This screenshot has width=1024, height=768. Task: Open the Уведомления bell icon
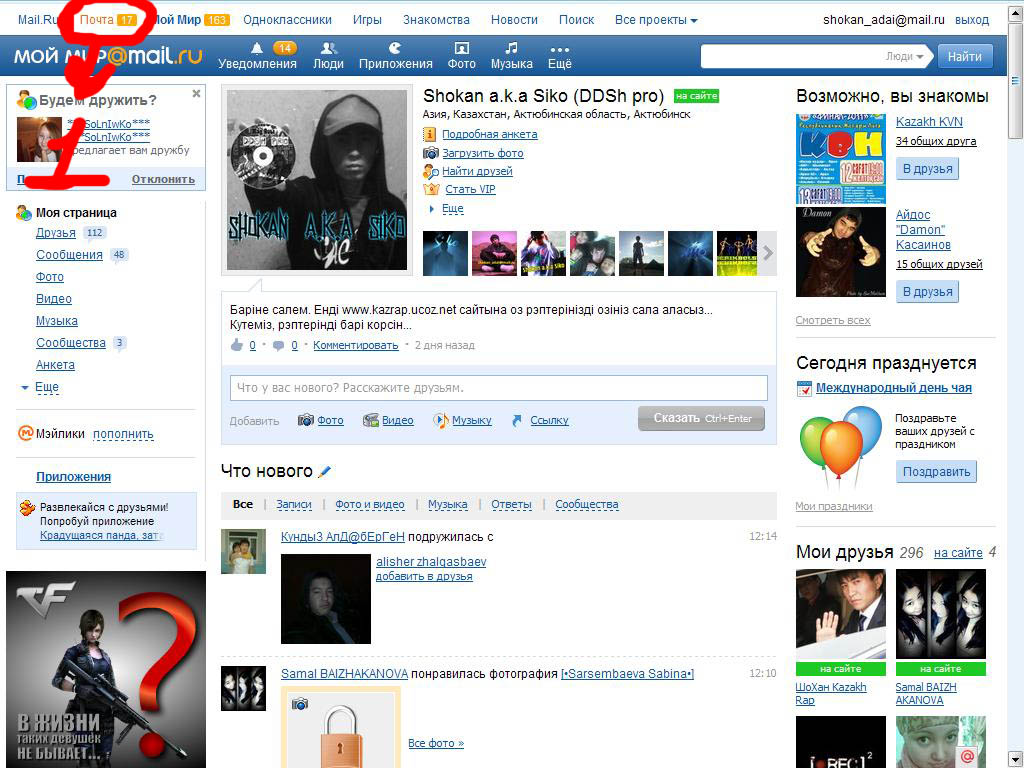pyautogui.click(x=257, y=48)
